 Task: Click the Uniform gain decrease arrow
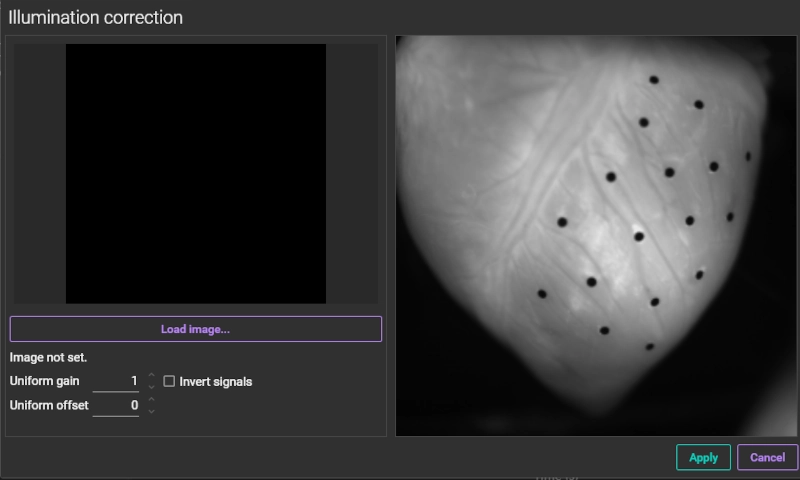pos(151,387)
